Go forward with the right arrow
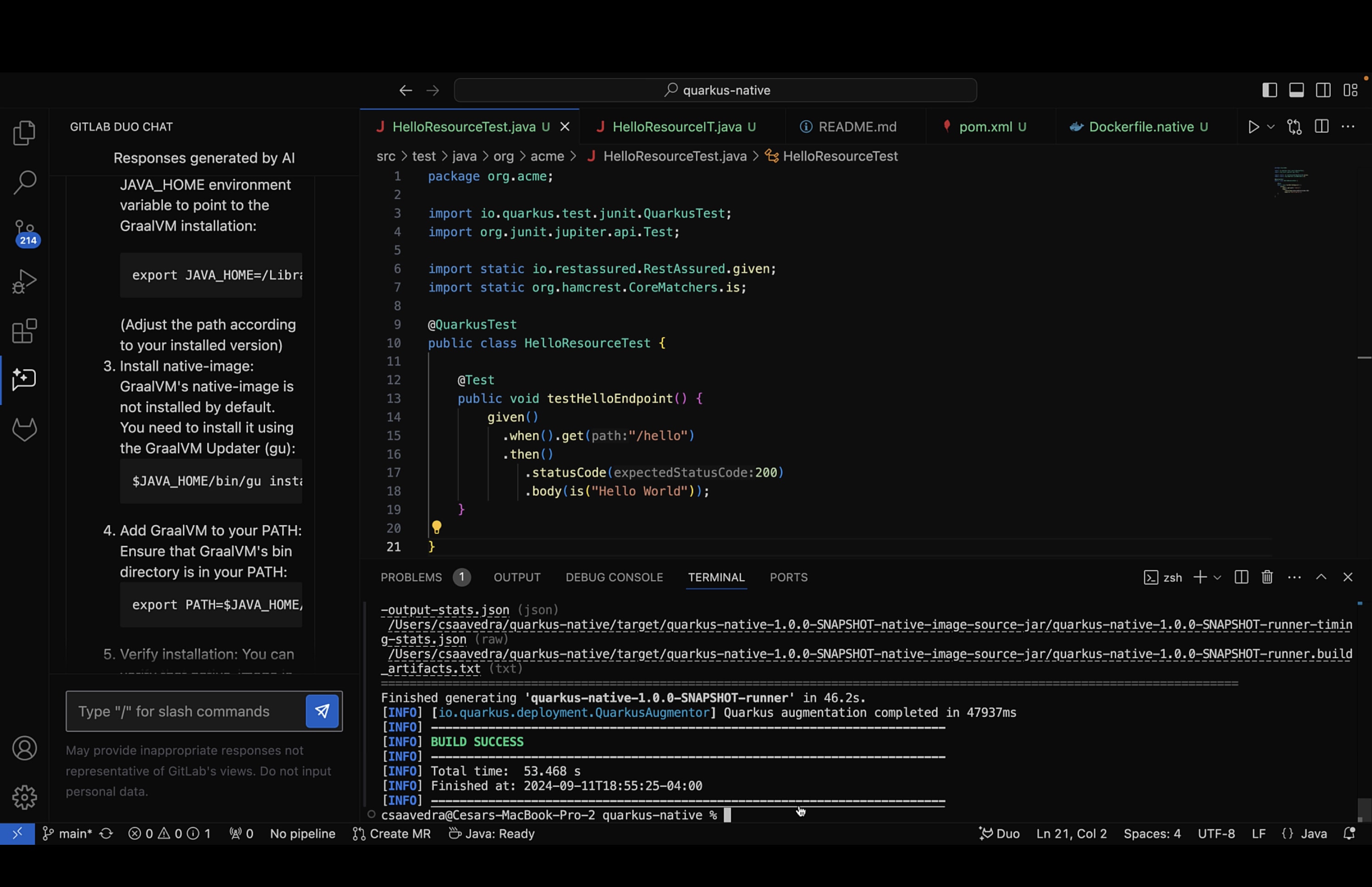 [x=432, y=90]
